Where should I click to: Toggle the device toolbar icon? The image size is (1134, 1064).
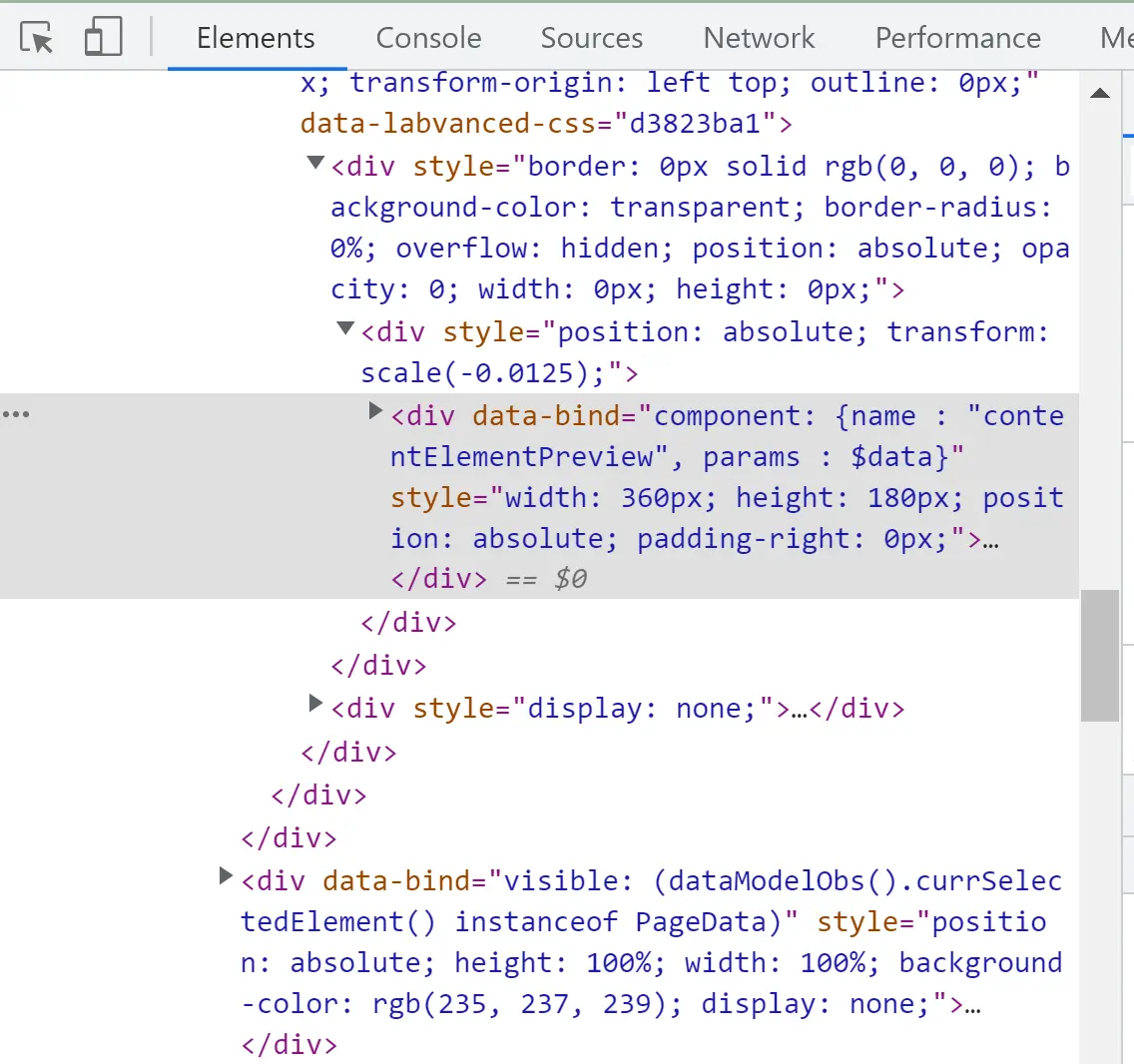[x=103, y=38]
